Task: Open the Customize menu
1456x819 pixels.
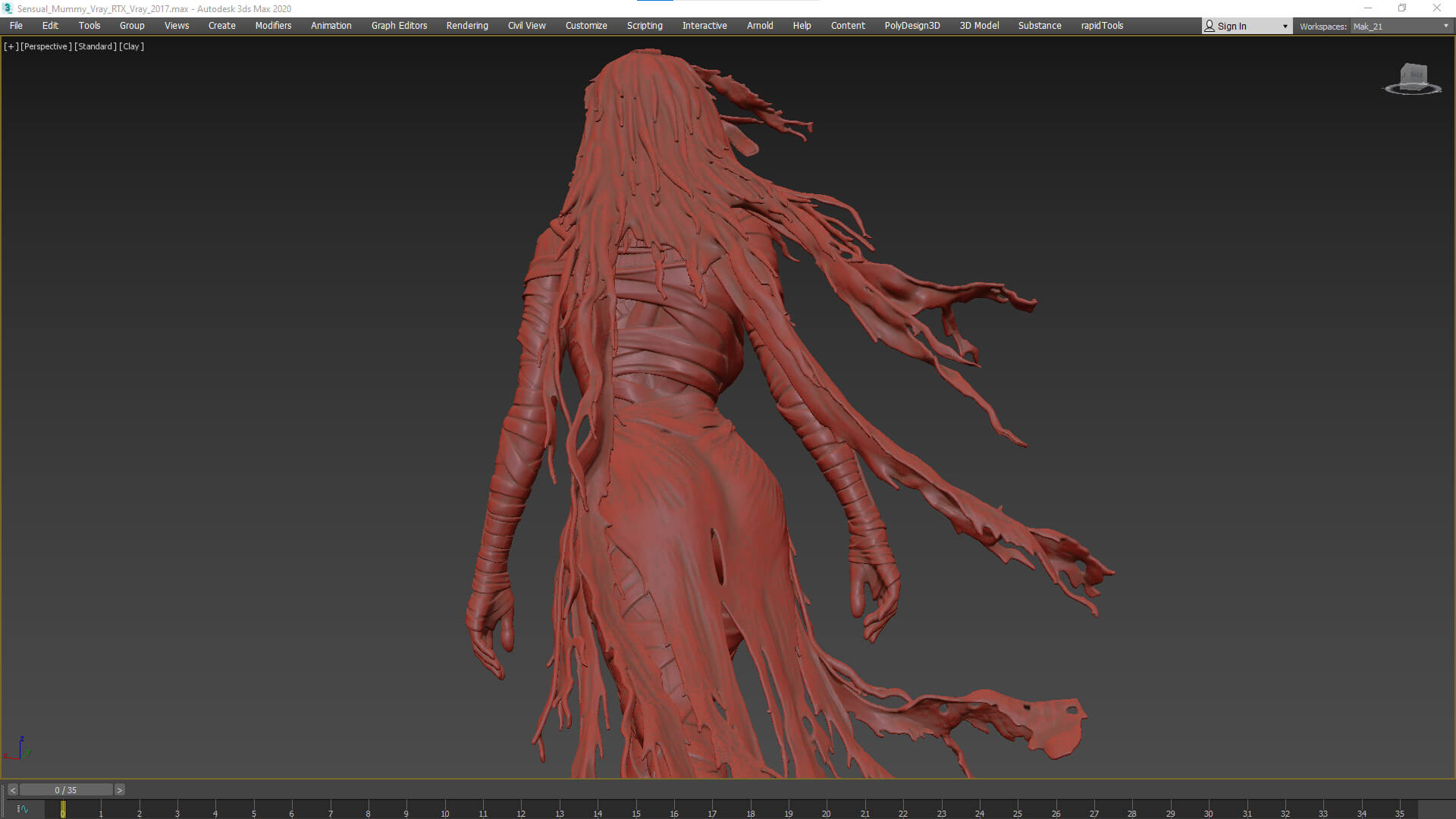Action: (x=586, y=26)
